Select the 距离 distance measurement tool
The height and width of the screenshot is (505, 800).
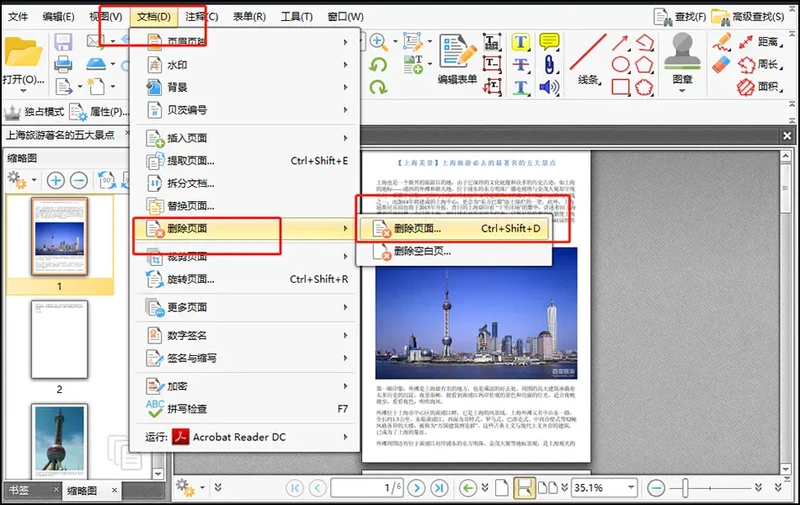click(x=760, y=42)
